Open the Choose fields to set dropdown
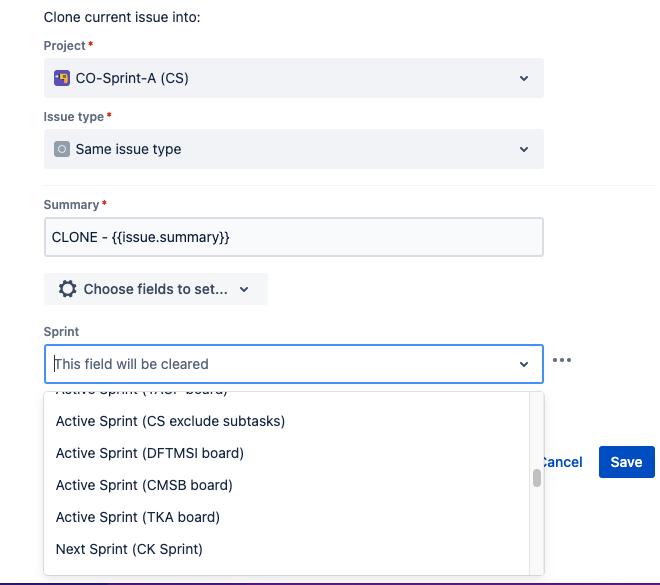Screen dimensions: 660x585 (x=156, y=289)
